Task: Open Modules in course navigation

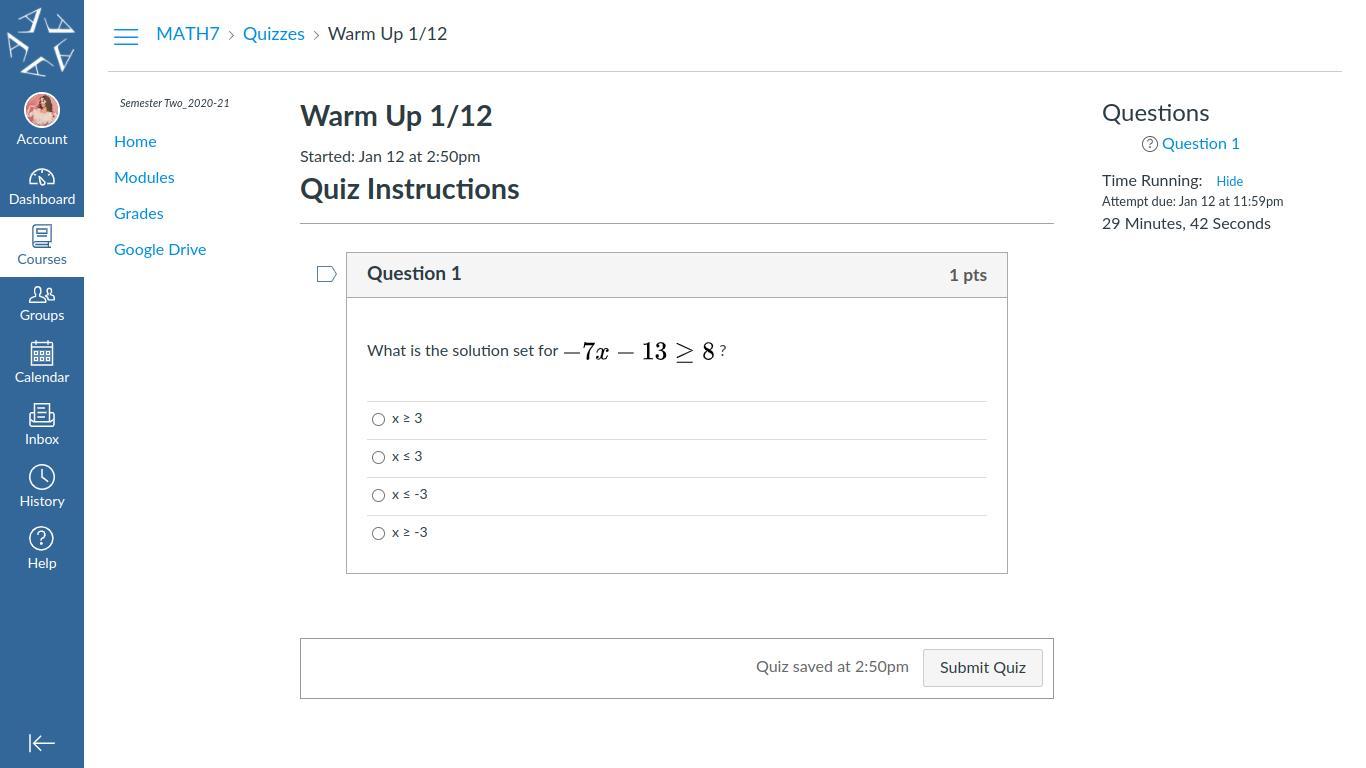Action: pyautogui.click(x=144, y=177)
